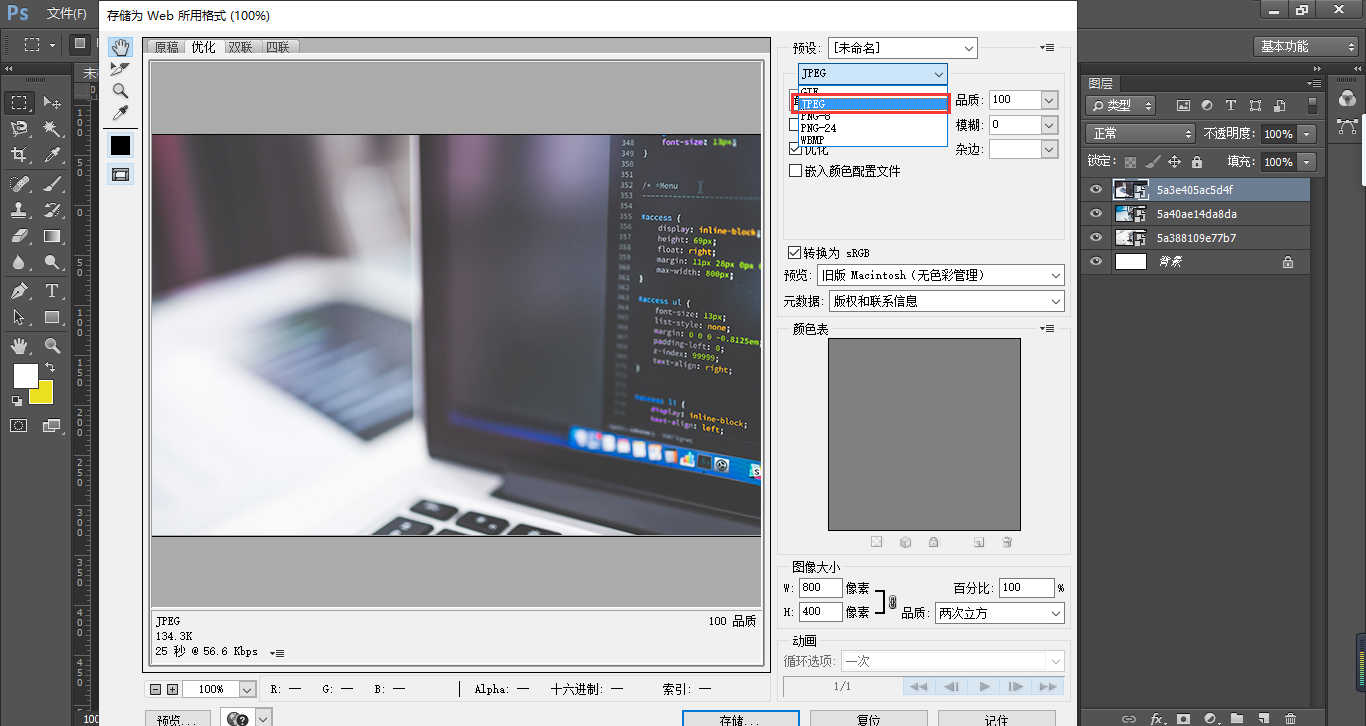Select the Zoom tool in Save for Web dialog
1366x726 pixels.
click(x=120, y=91)
